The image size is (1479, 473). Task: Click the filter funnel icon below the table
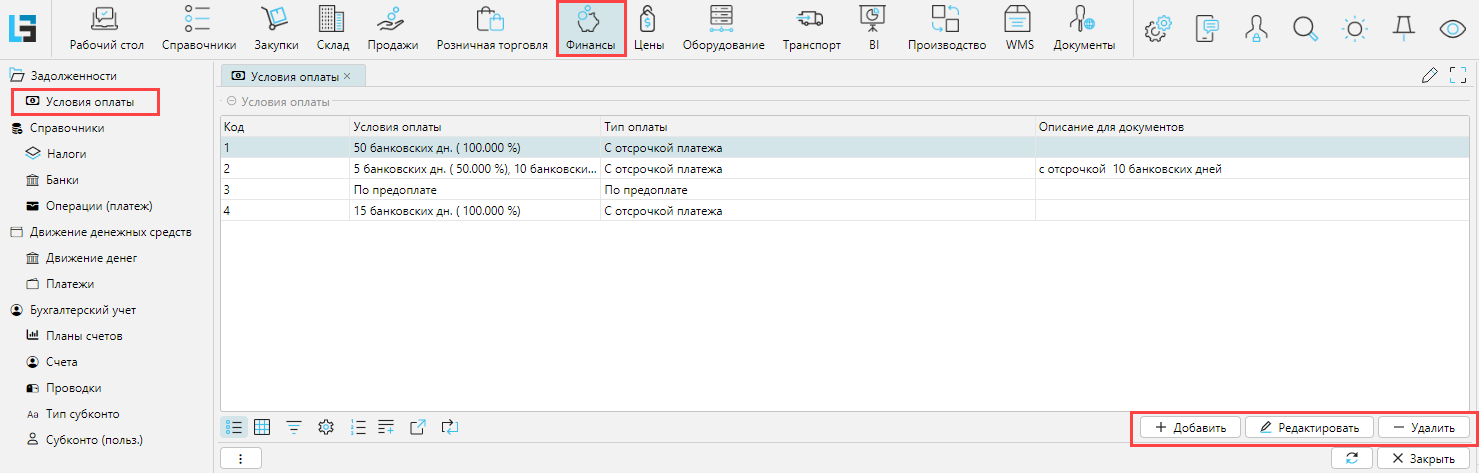tap(294, 427)
